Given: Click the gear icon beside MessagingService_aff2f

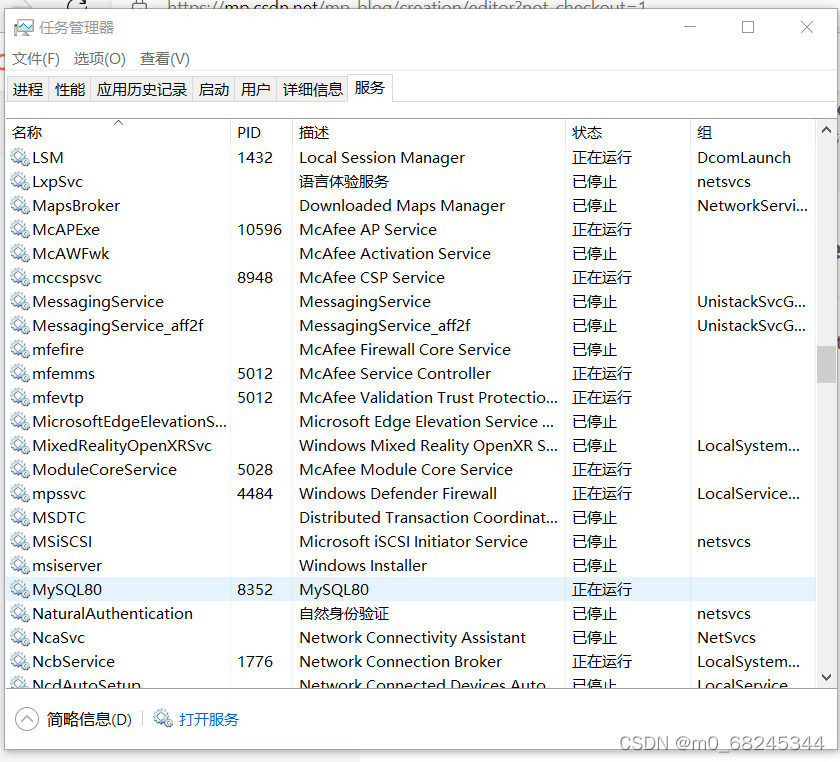Looking at the screenshot, I should point(20,325).
